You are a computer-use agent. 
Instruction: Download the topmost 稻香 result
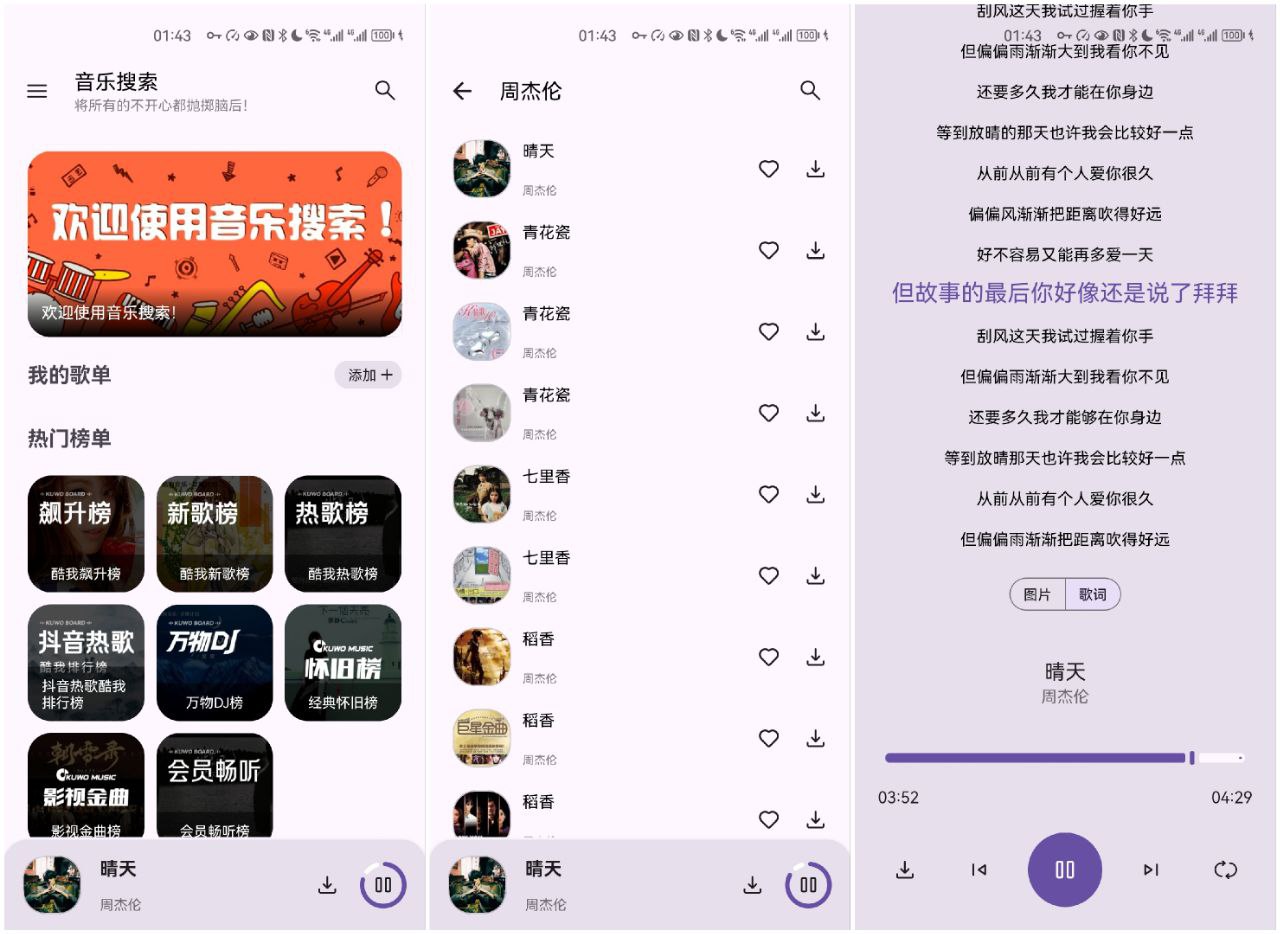tap(816, 657)
